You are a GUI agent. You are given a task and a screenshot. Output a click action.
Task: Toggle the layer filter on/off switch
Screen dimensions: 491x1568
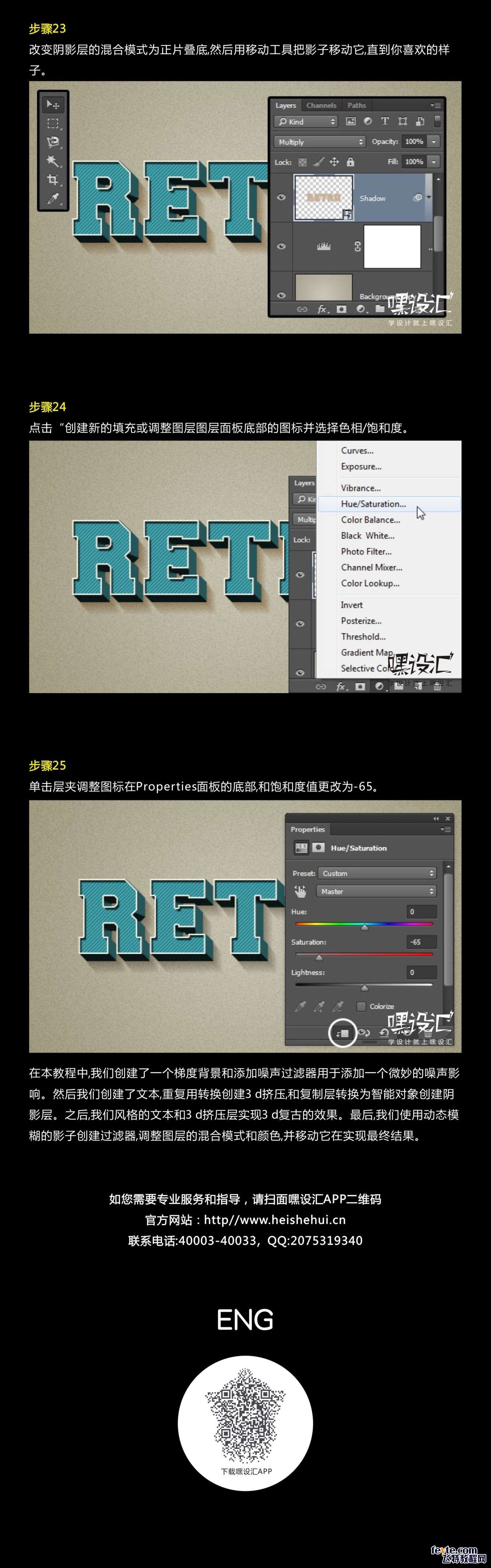[437, 121]
